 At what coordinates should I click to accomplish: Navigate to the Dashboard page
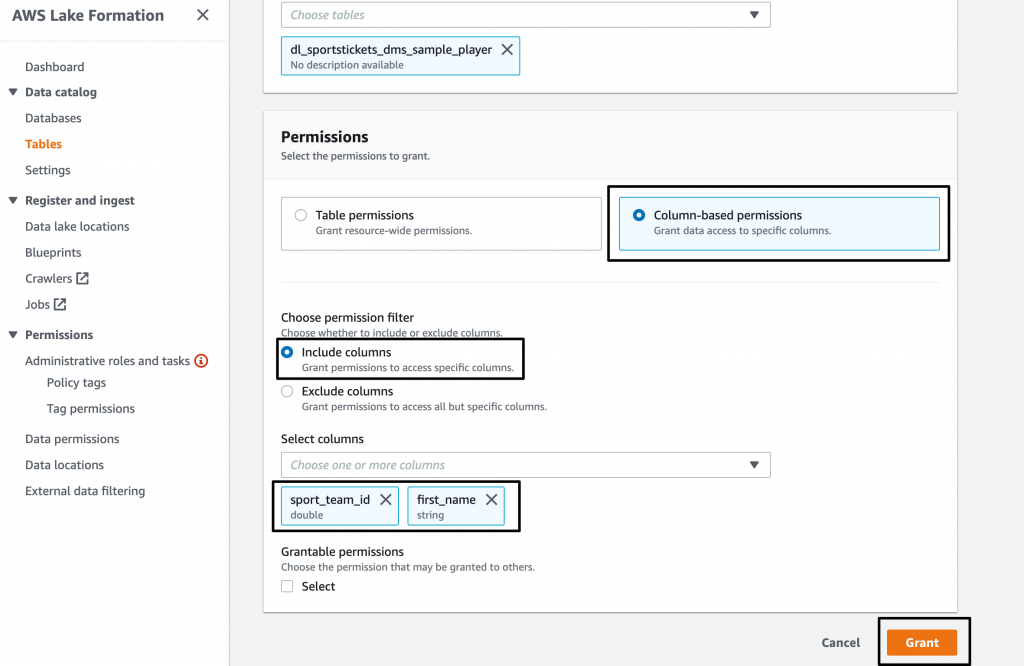[54, 66]
